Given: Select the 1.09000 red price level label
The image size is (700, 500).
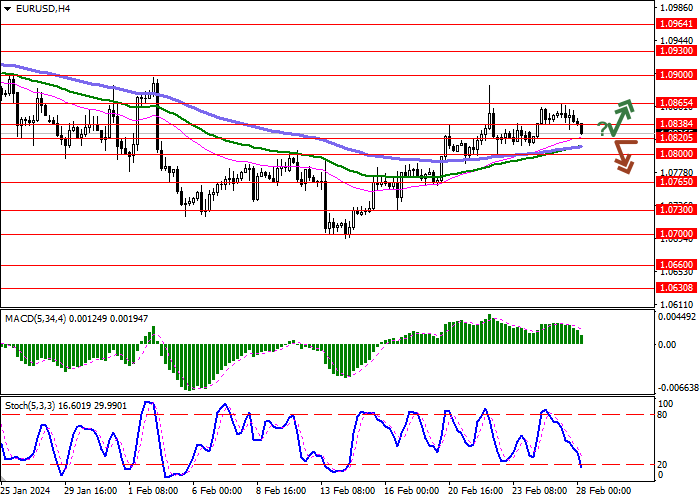Looking at the screenshot, I should (x=677, y=75).
